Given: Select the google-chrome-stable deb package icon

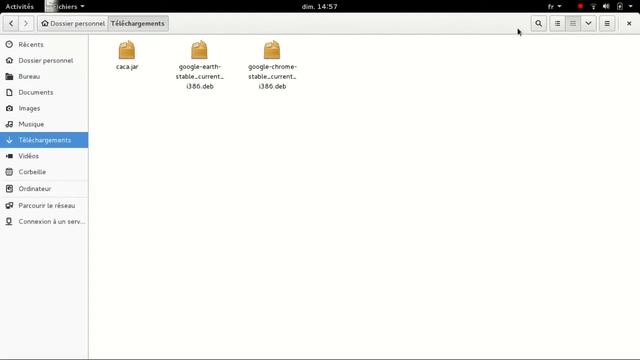Looking at the screenshot, I should pos(272,50).
